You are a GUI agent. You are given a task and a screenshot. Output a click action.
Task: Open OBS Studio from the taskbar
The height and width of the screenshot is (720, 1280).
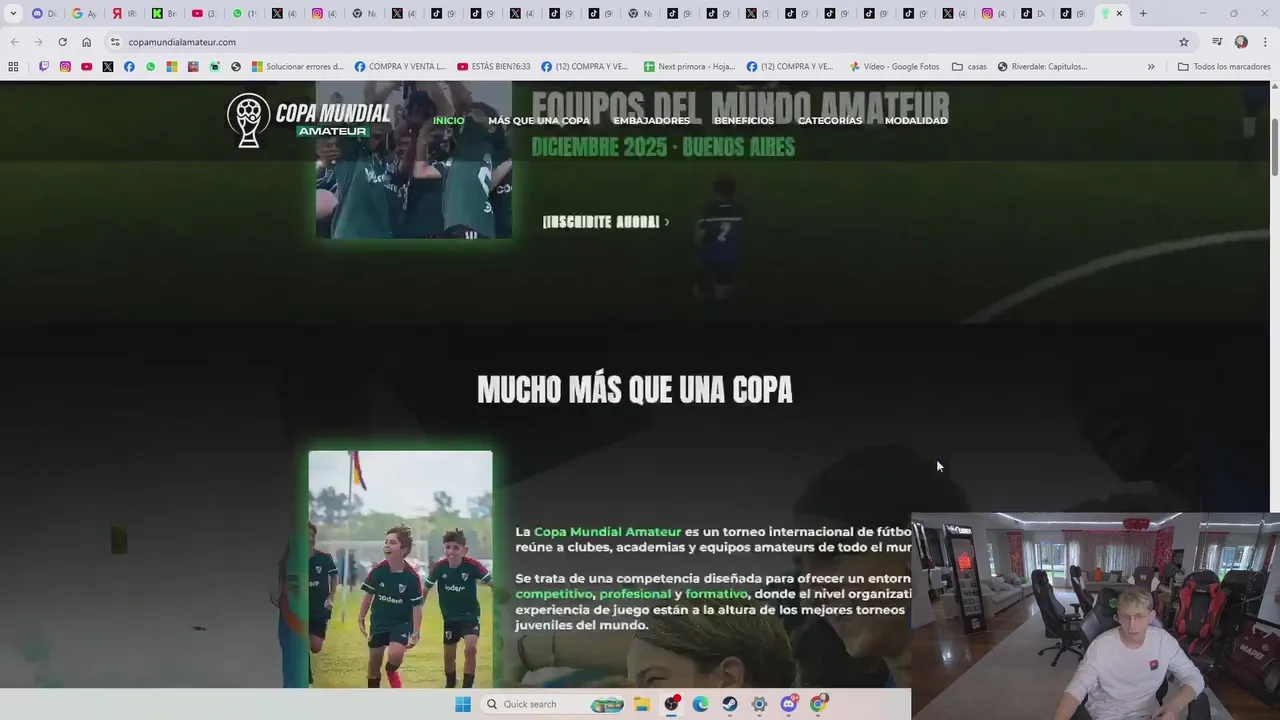point(671,704)
